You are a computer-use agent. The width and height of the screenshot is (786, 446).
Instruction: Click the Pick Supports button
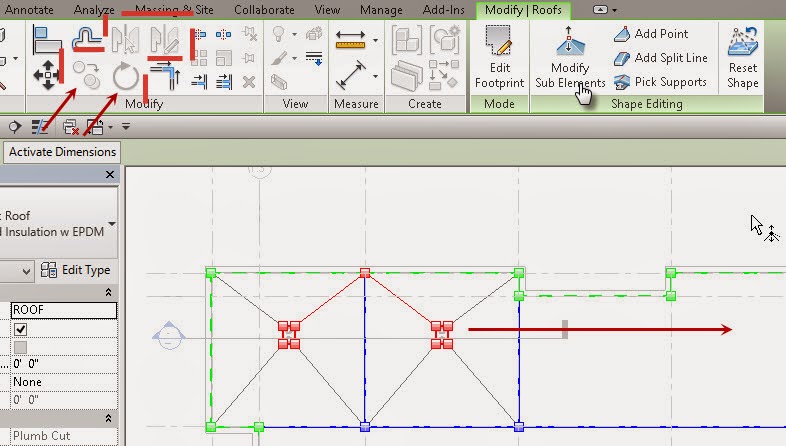pyautogui.click(x=660, y=82)
